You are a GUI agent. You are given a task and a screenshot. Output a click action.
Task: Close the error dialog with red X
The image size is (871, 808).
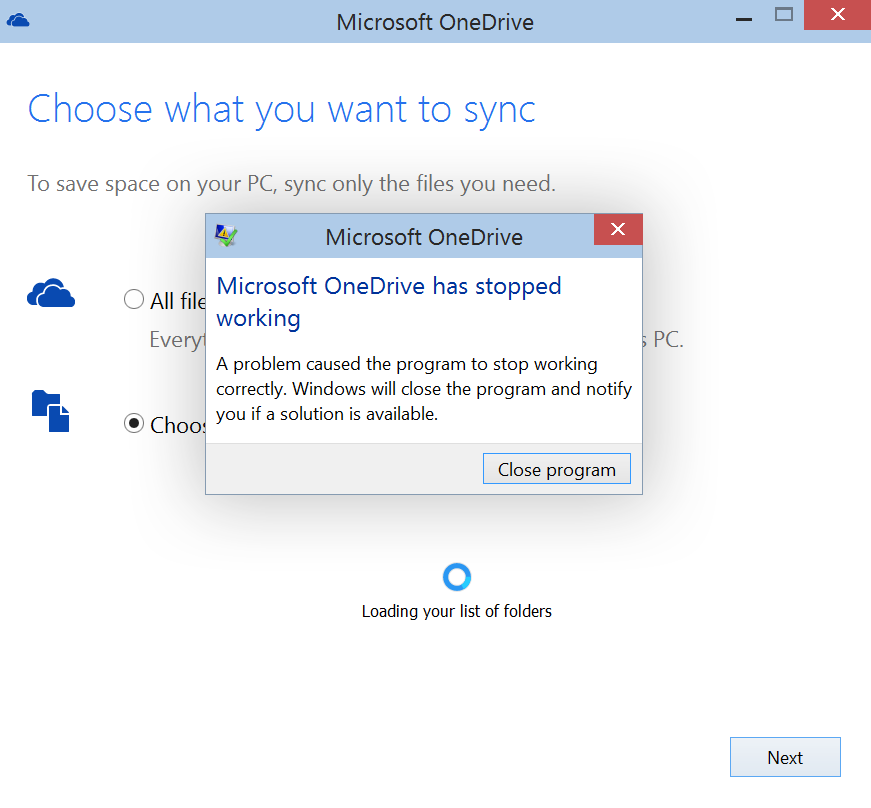(618, 229)
